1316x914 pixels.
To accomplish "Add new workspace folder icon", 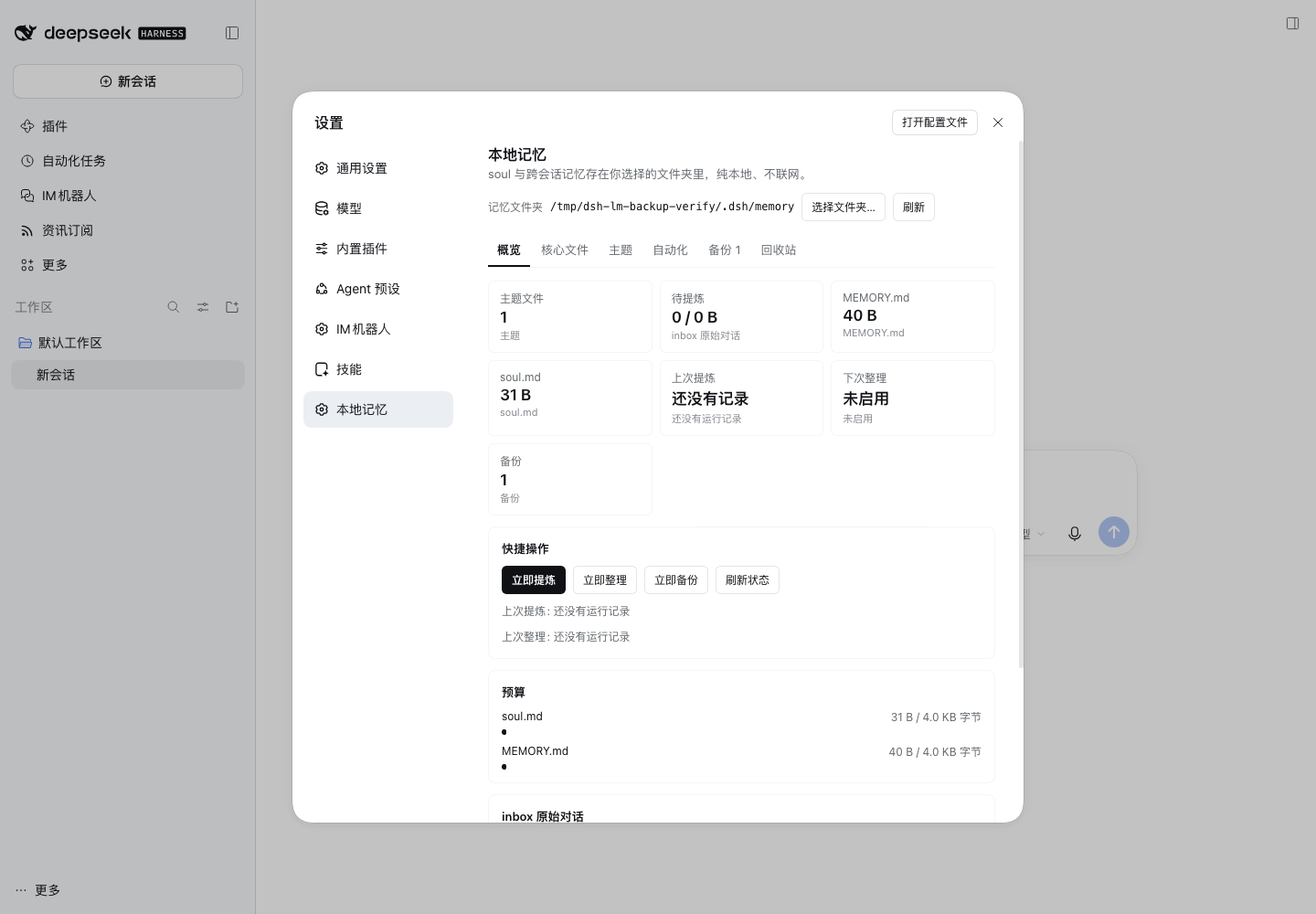I will click(232, 307).
